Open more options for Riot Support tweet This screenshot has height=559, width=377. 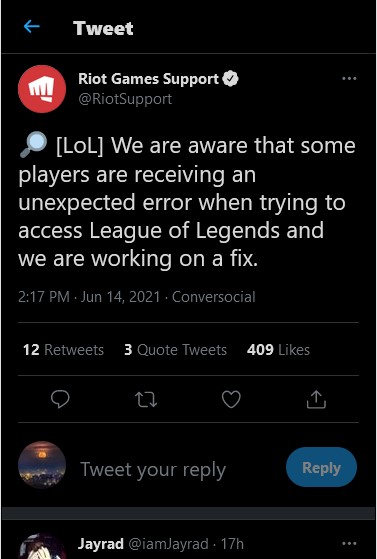pyautogui.click(x=349, y=79)
